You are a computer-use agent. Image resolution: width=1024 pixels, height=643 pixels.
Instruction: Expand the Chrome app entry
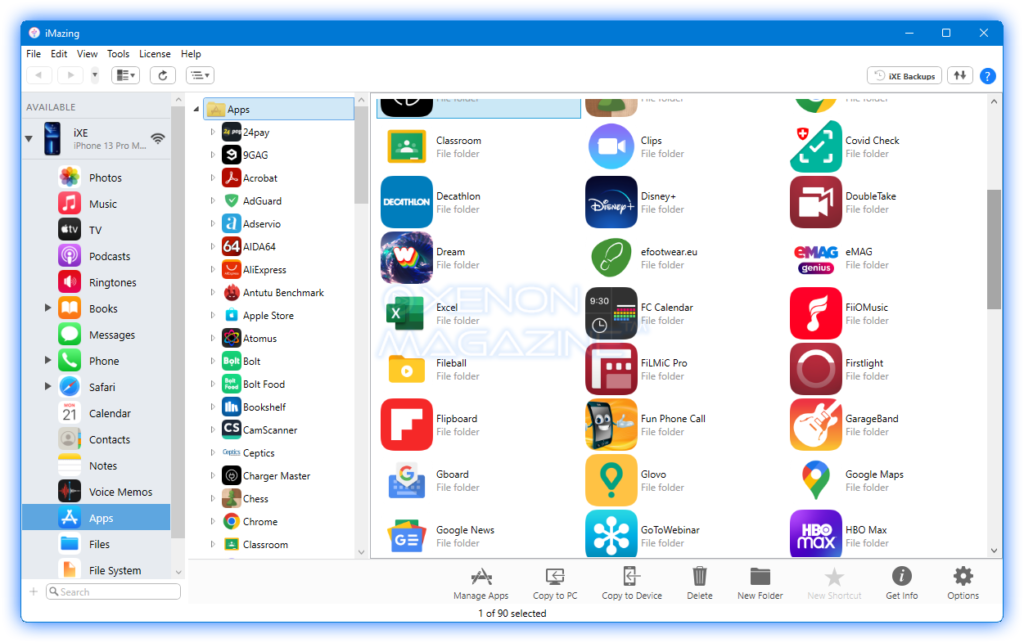212,521
